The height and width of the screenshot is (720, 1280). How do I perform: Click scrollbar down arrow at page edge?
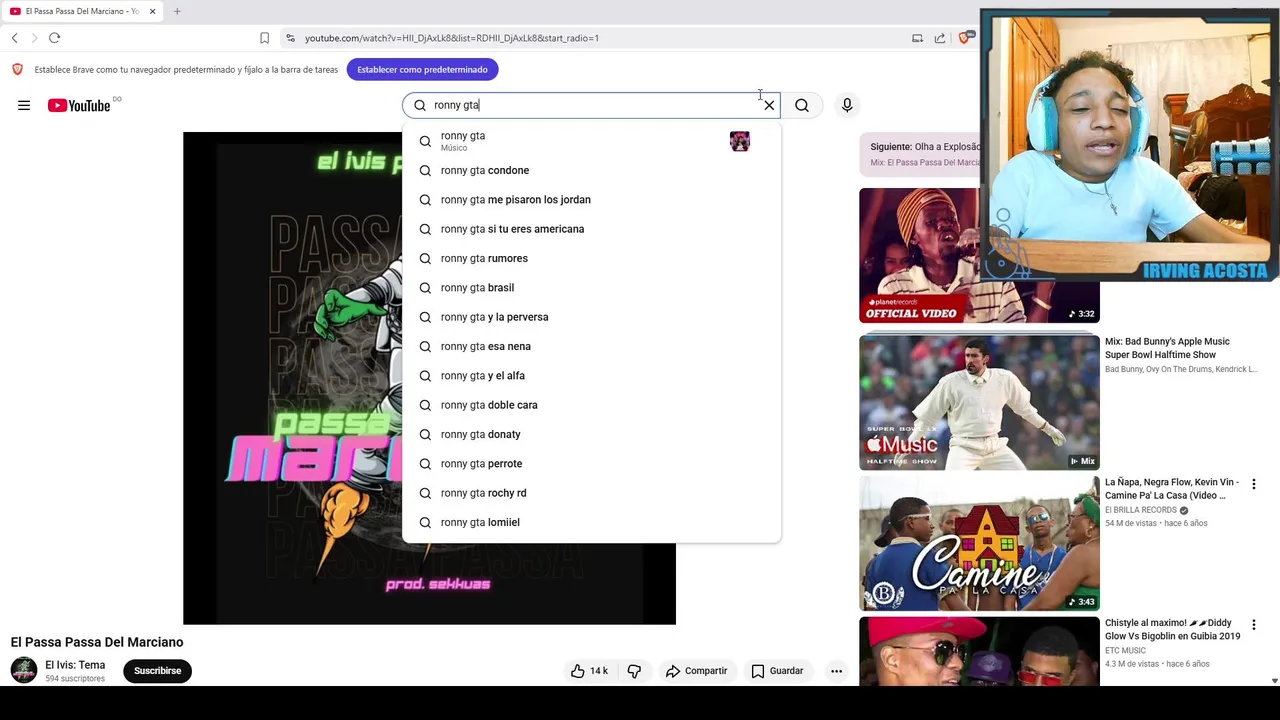tap(1274, 680)
